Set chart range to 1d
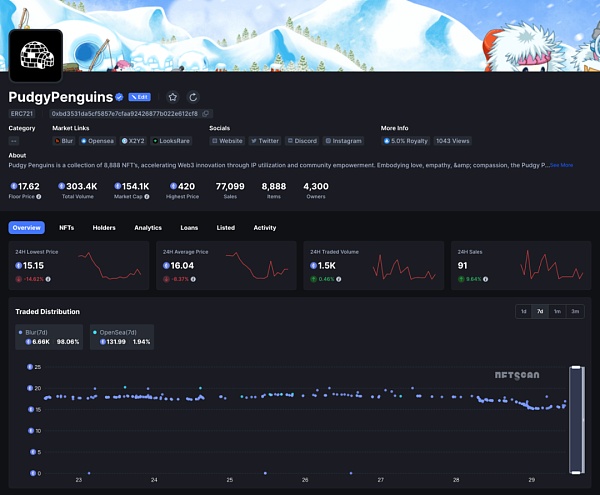 click(524, 311)
